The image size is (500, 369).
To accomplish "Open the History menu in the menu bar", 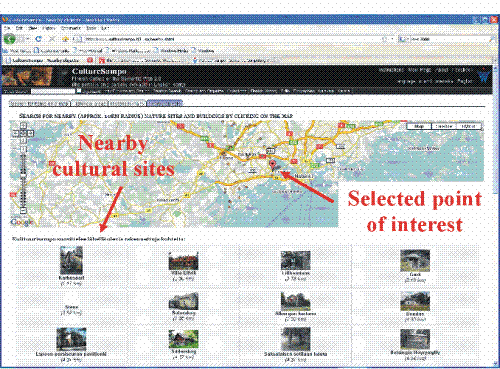I will click(49, 28).
